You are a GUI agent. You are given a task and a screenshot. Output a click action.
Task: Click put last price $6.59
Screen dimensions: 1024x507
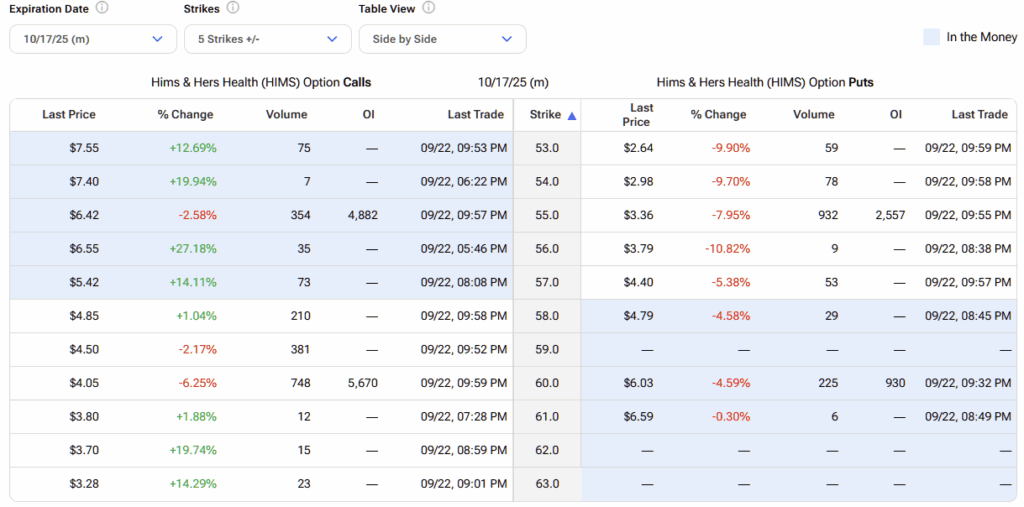[x=638, y=417]
